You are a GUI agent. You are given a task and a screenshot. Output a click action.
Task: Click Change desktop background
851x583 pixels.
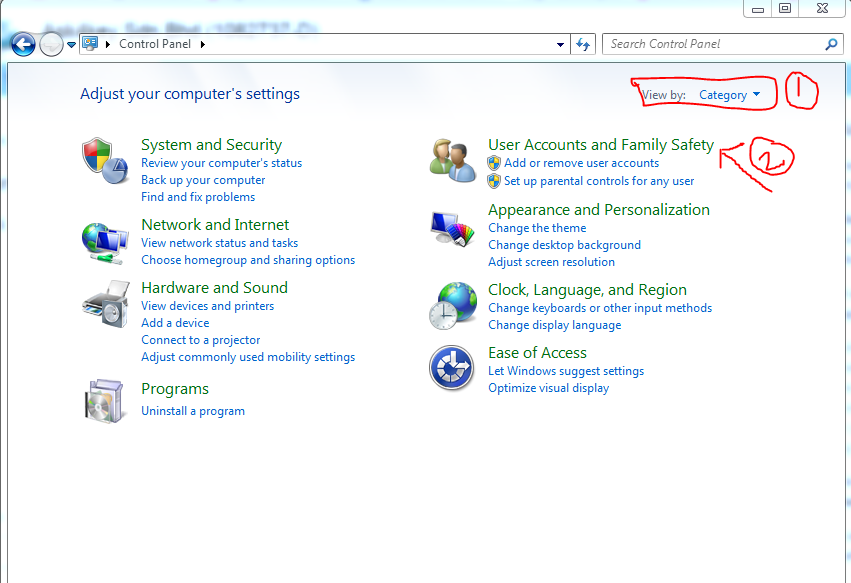tap(564, 245)
